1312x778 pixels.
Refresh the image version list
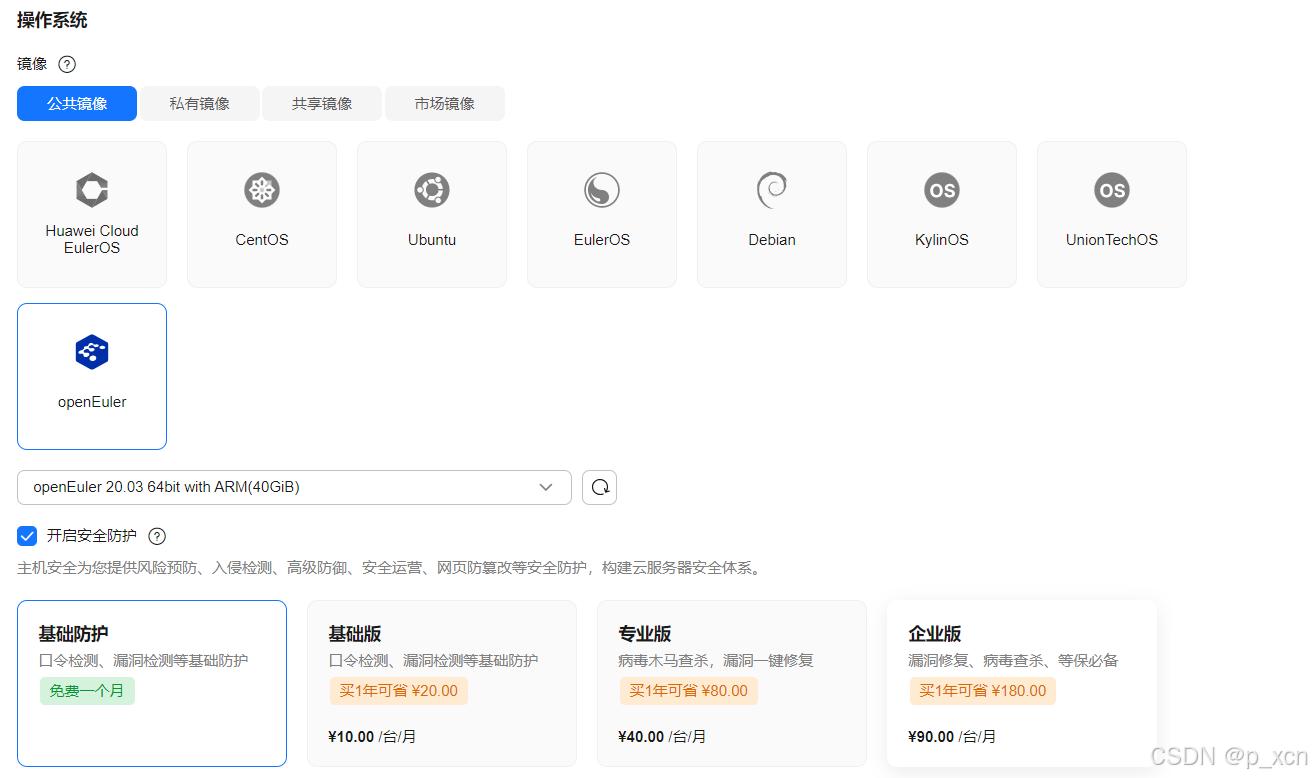click(x=600, y=487)
